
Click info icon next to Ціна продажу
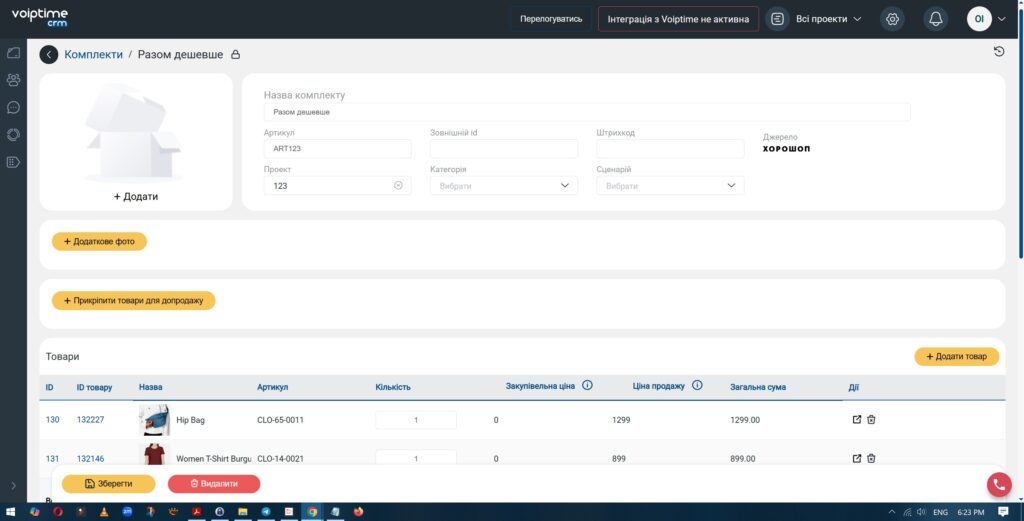click(x=697, y=385)
